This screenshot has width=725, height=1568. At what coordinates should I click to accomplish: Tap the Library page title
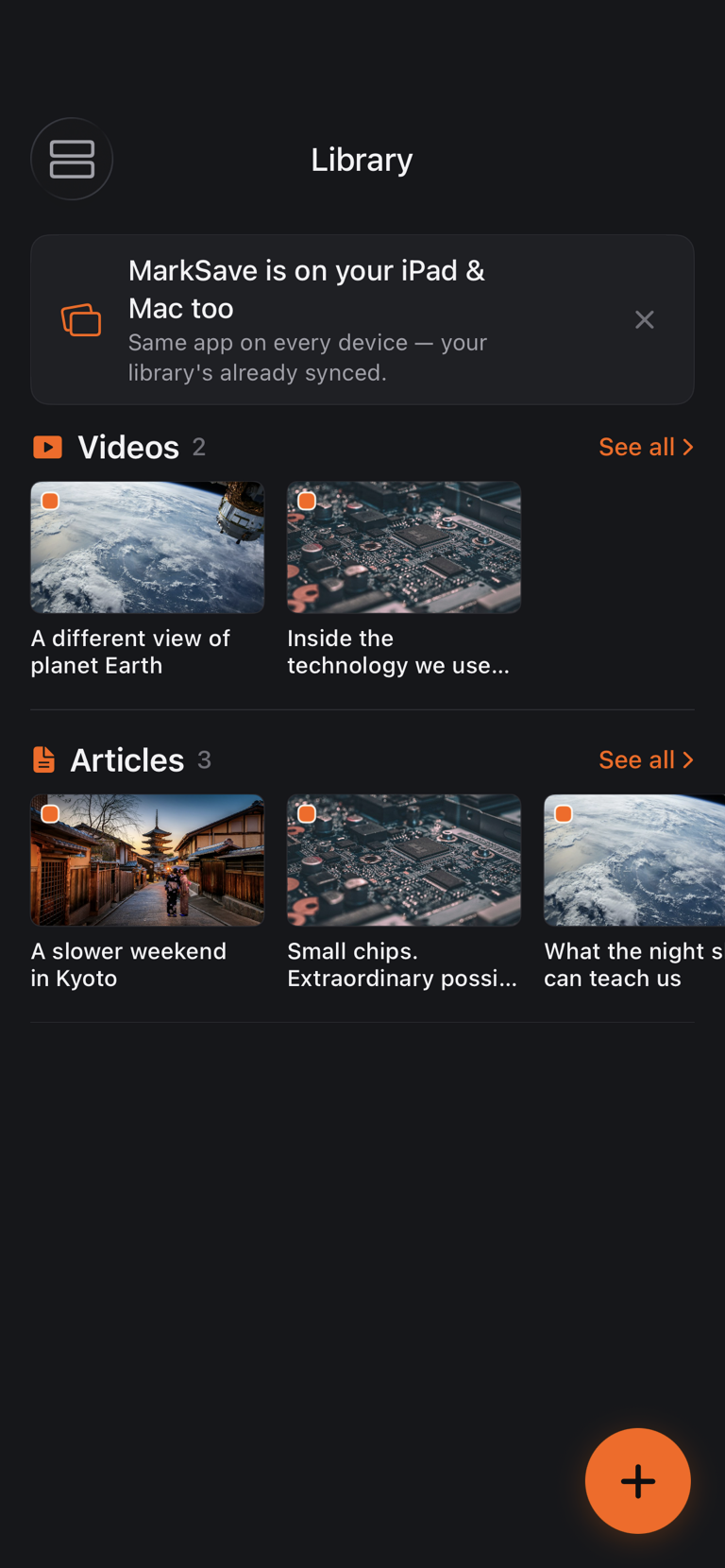362,159
